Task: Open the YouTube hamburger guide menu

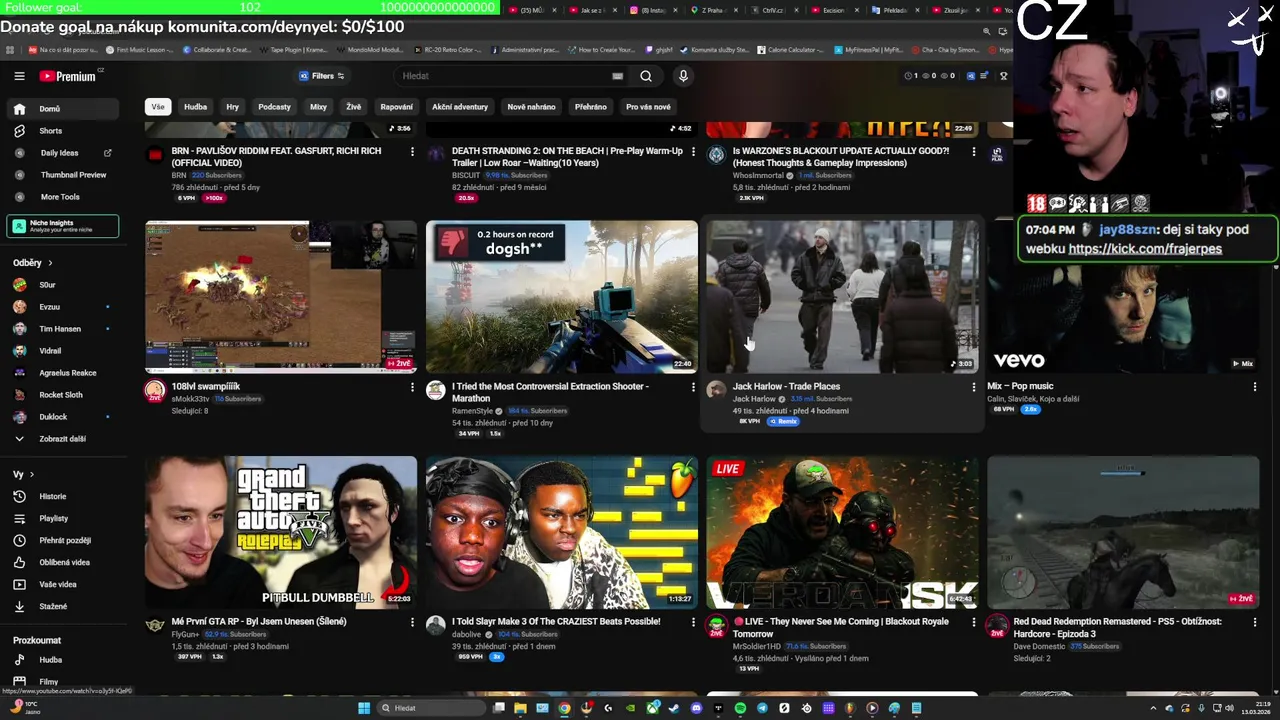Action: pyautogui.click(x=19, y=76)
